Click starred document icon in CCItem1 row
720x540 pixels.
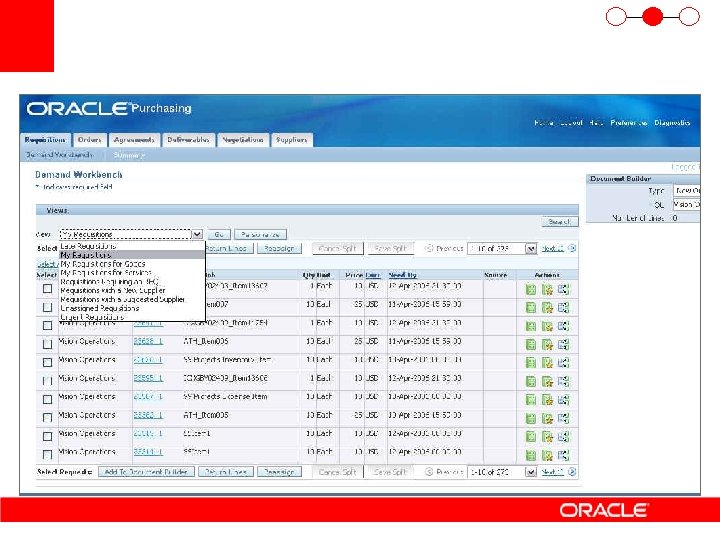click(x=547, y=437)
